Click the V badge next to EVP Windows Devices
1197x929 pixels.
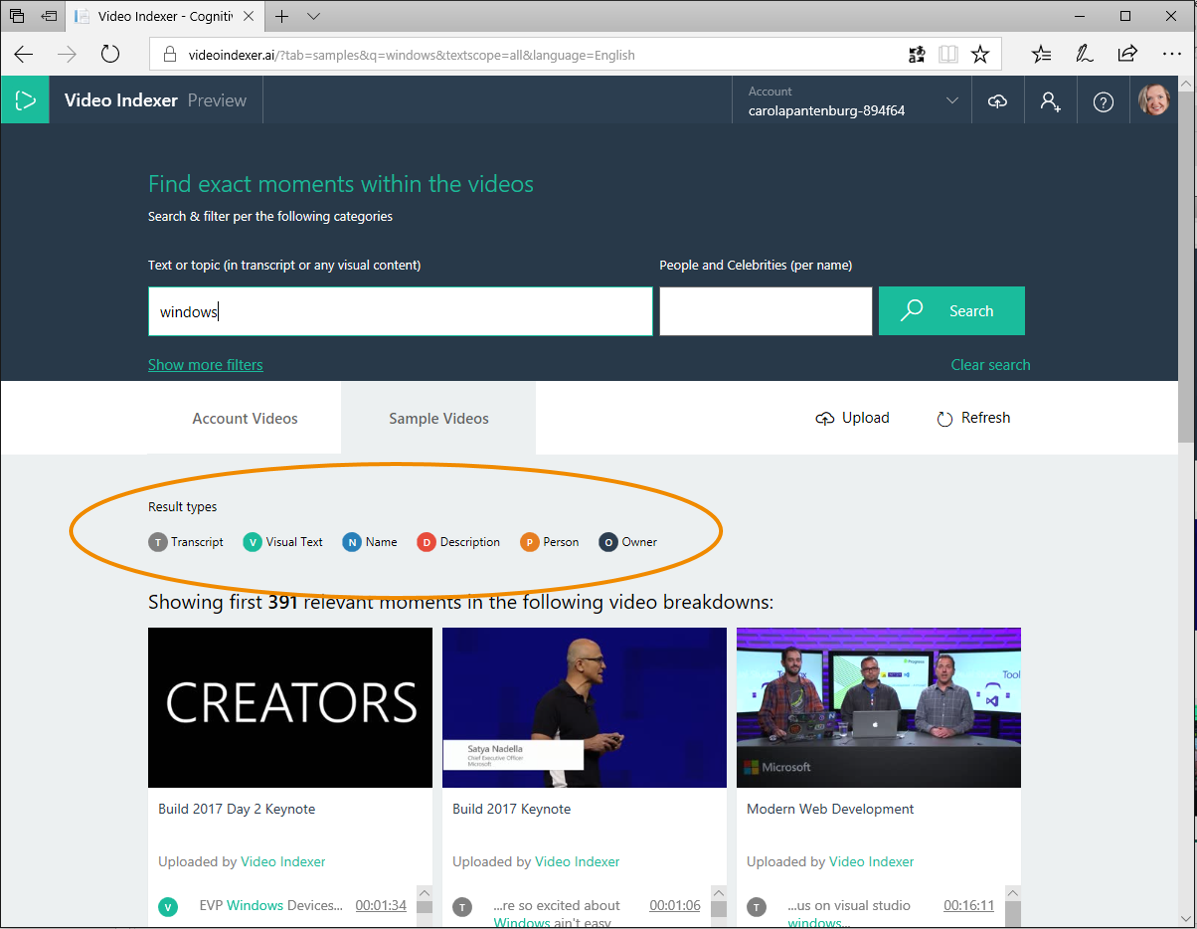pyautogui.click(x=168, y=907)
